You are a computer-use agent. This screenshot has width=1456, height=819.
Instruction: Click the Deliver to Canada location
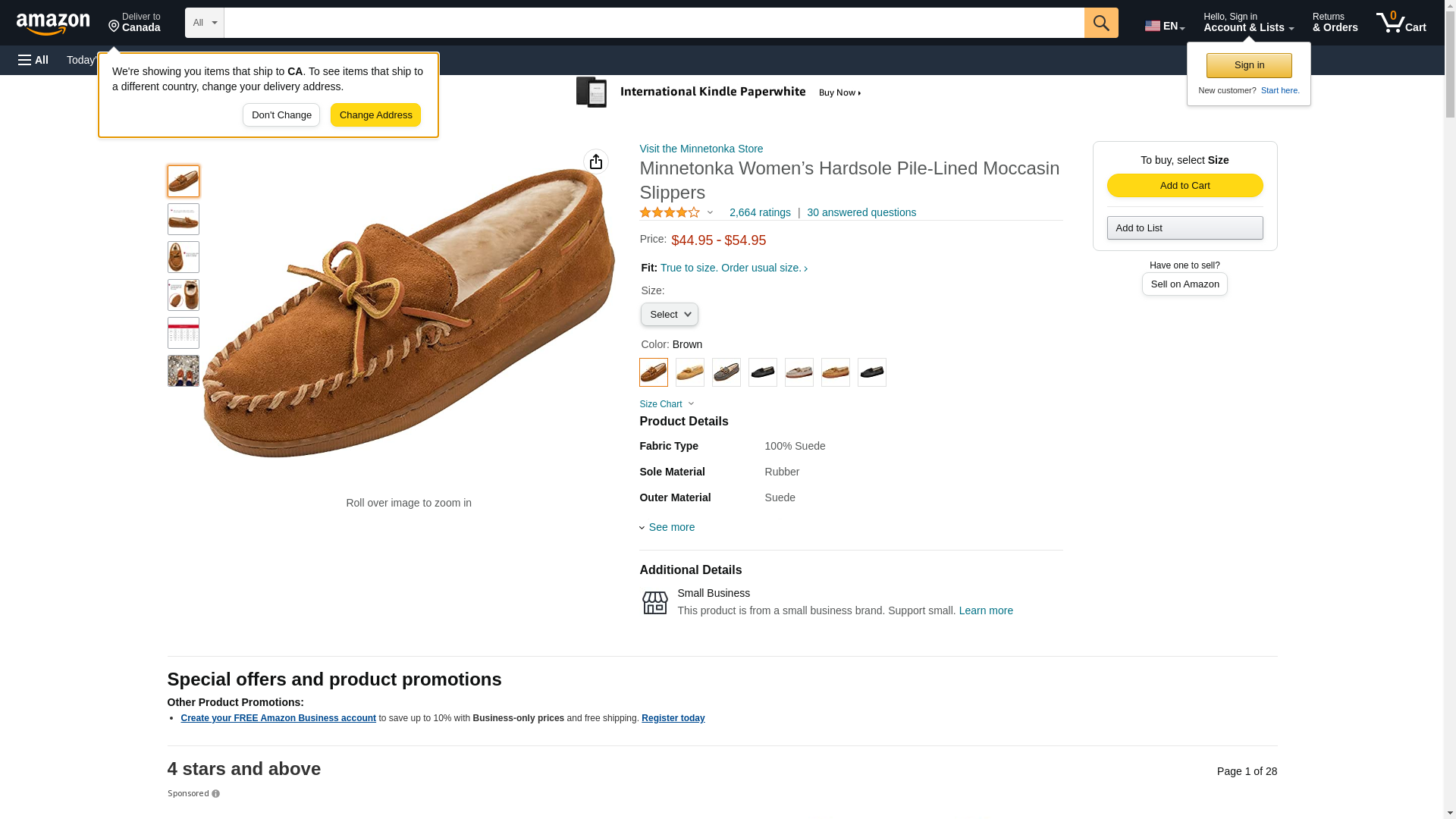pos(134,23)
